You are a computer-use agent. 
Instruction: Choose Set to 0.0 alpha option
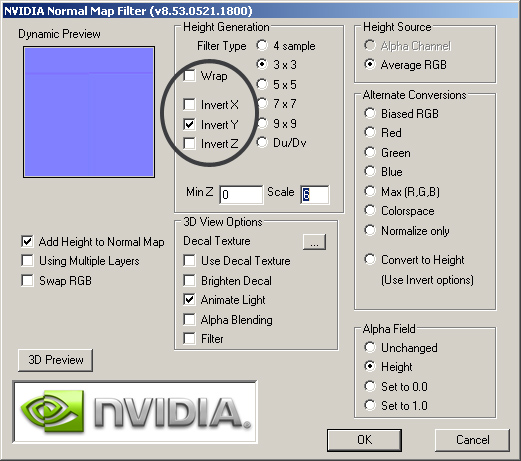point(370,386)
